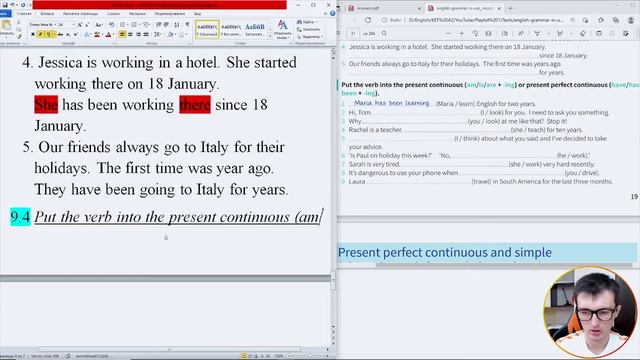640x360 pixels.
Task: Open the Find tool in Word
Action: (x=307, y=22)
